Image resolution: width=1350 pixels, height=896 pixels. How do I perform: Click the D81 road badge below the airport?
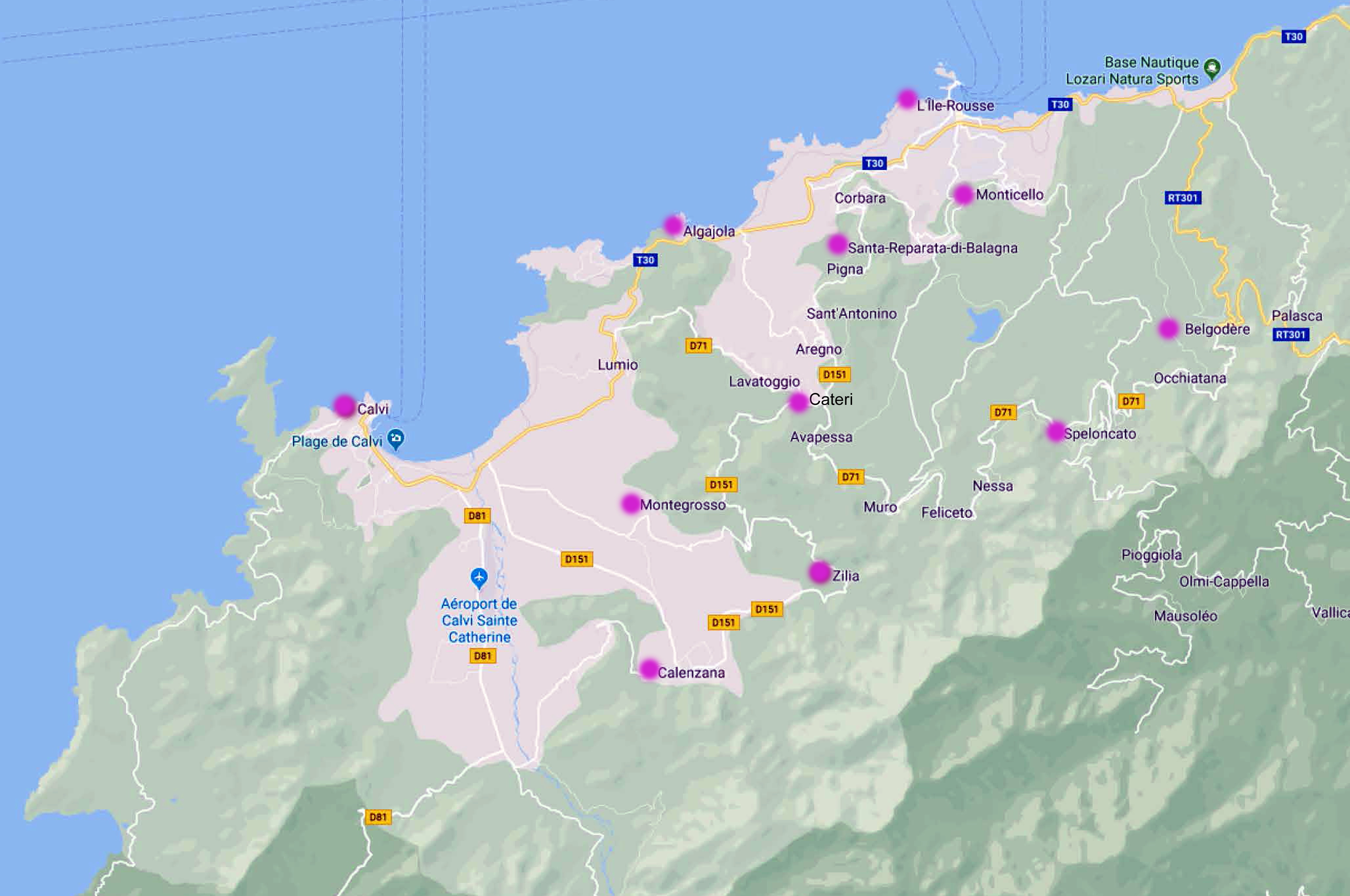coord(482,656)
